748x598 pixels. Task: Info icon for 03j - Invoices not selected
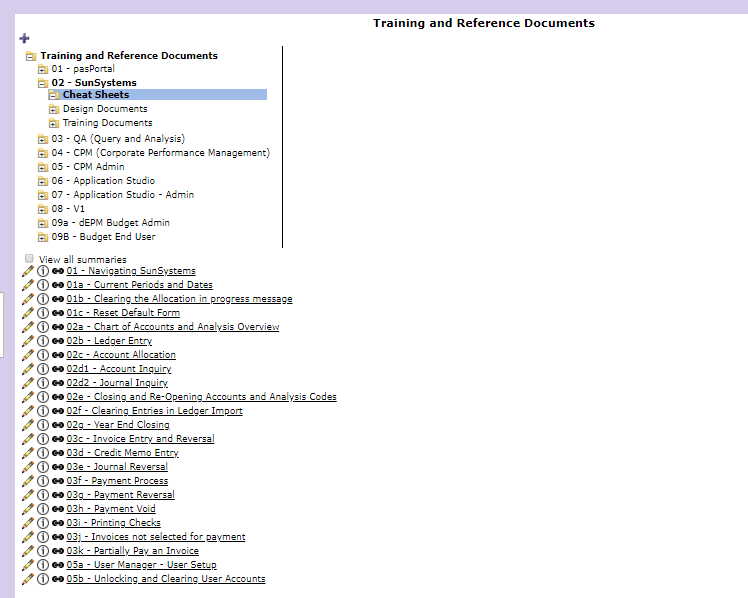(x=43, y=536)
